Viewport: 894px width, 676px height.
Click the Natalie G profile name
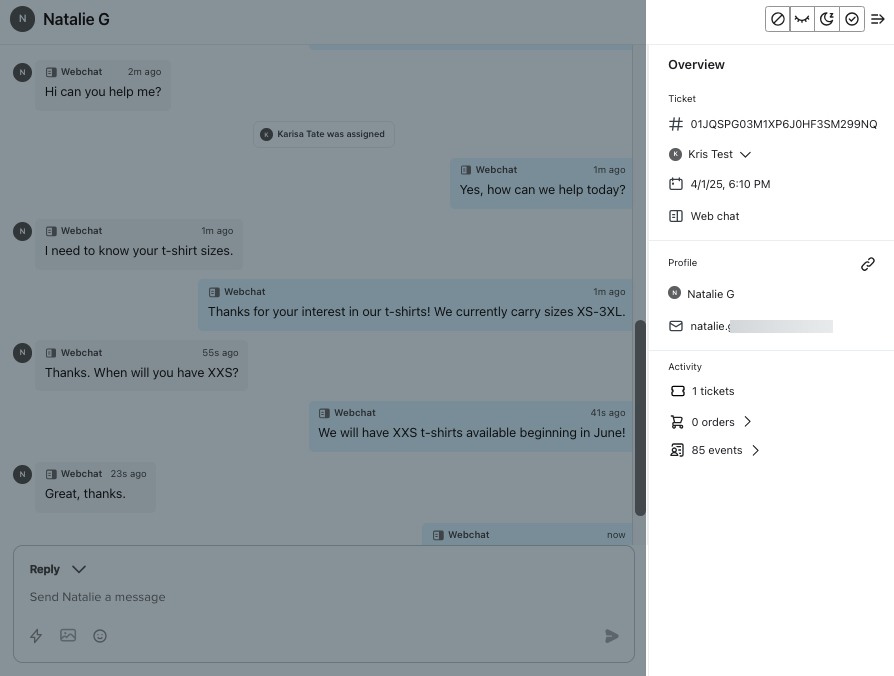[x=710, y=294]
